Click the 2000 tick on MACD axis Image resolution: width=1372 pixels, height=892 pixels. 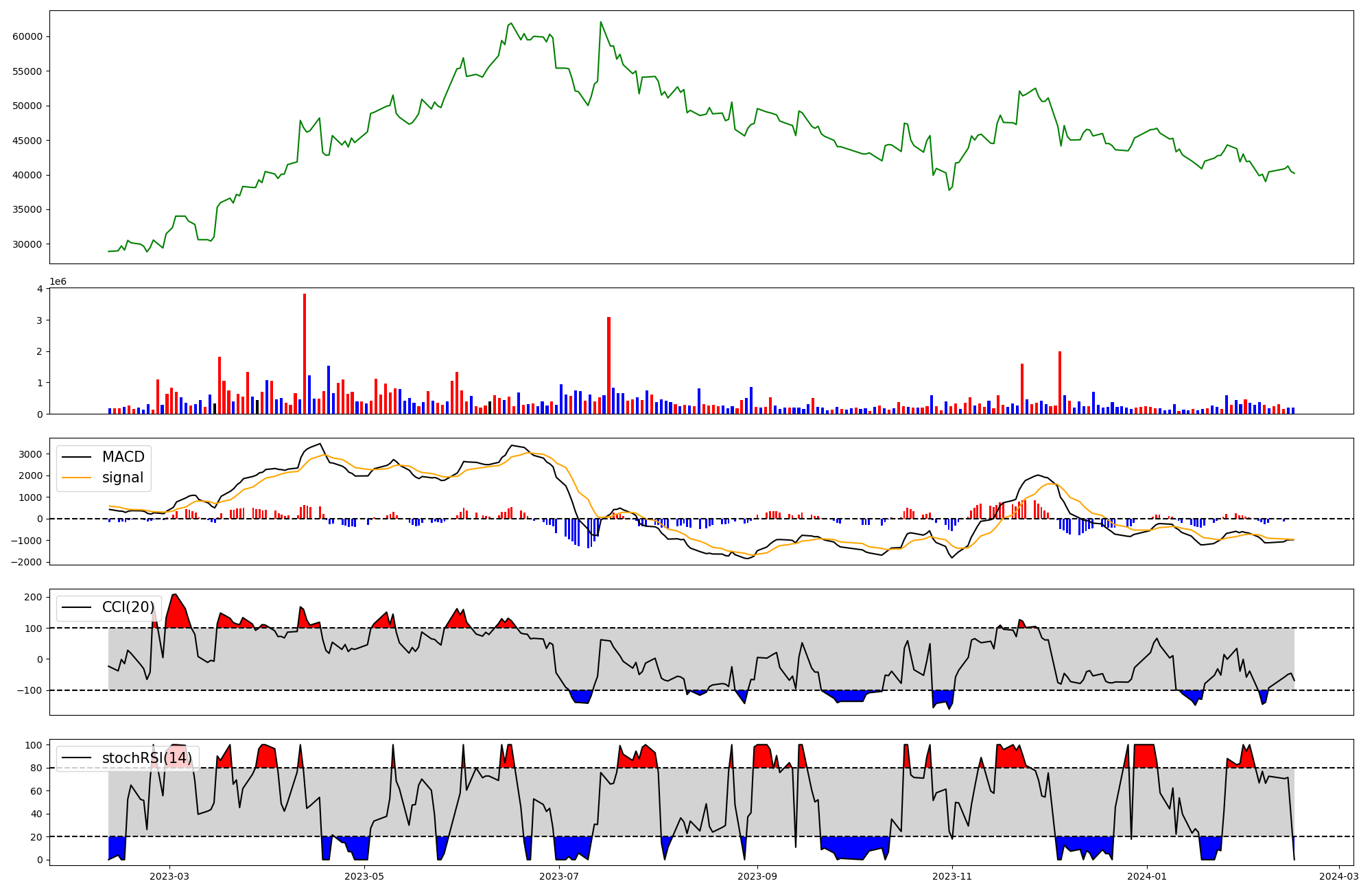(30, 476)
